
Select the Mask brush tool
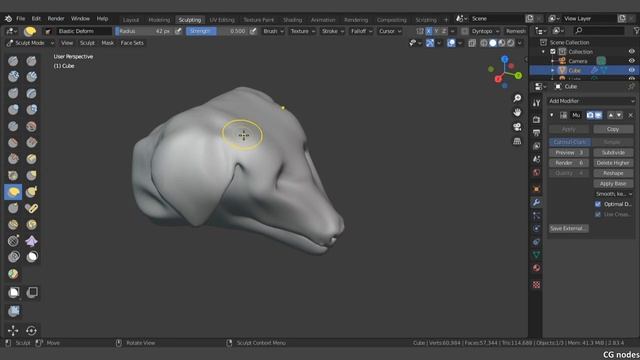pos(31,256)
